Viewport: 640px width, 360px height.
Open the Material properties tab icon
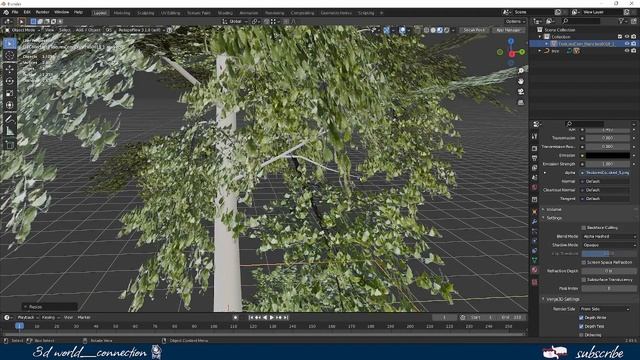[535, 270]
